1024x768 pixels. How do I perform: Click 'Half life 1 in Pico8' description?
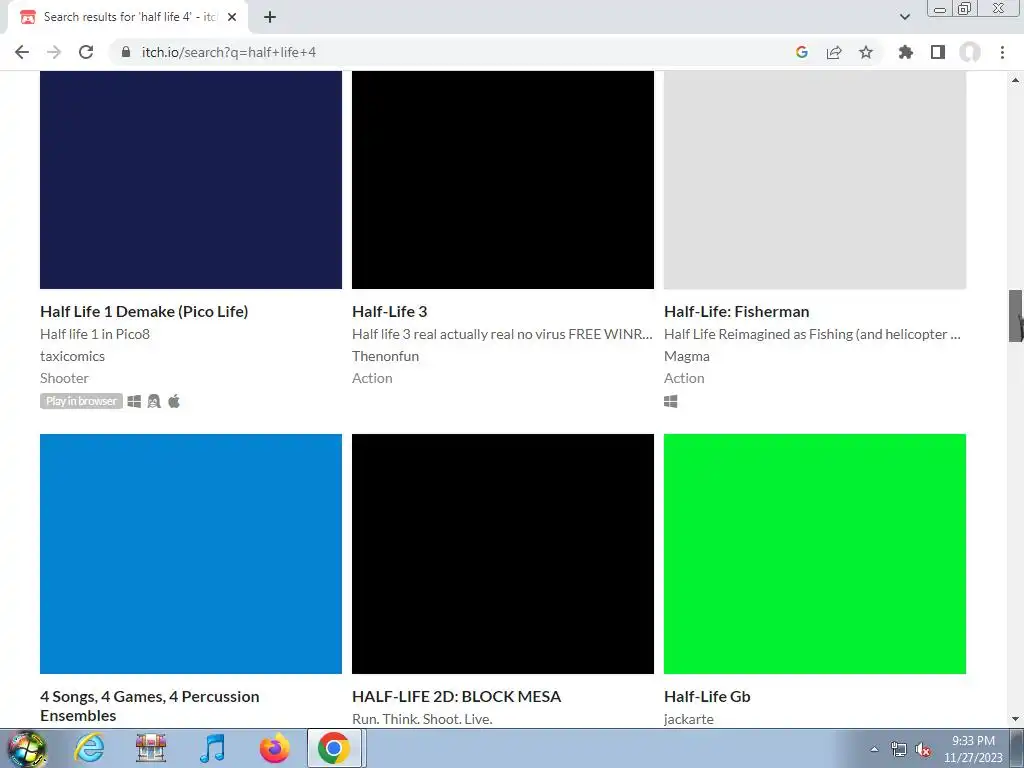[95, 334]
